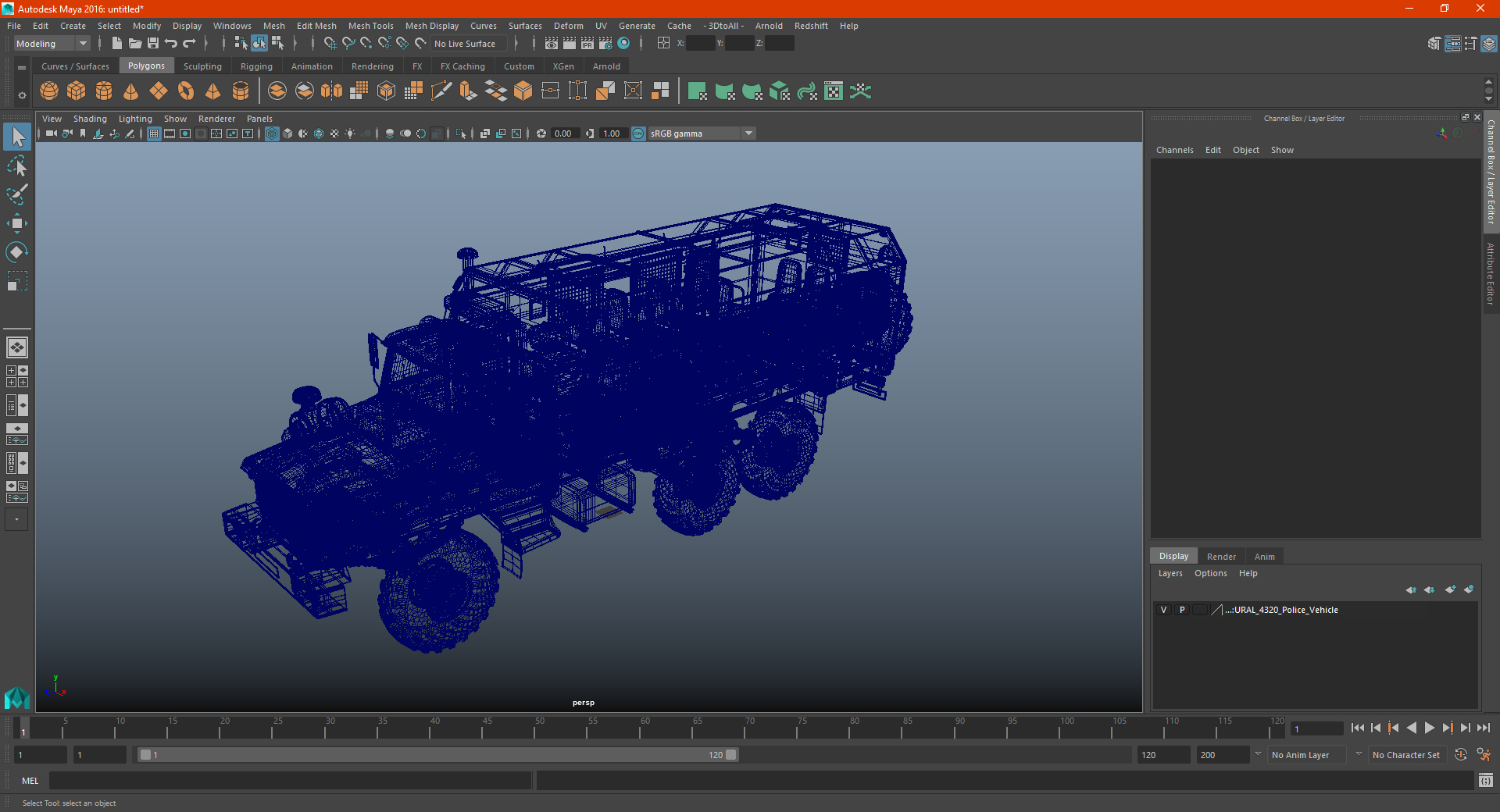Toggle Use All Lights bulb icon
Screen dimensions: 1500x812
pos(350,134)
